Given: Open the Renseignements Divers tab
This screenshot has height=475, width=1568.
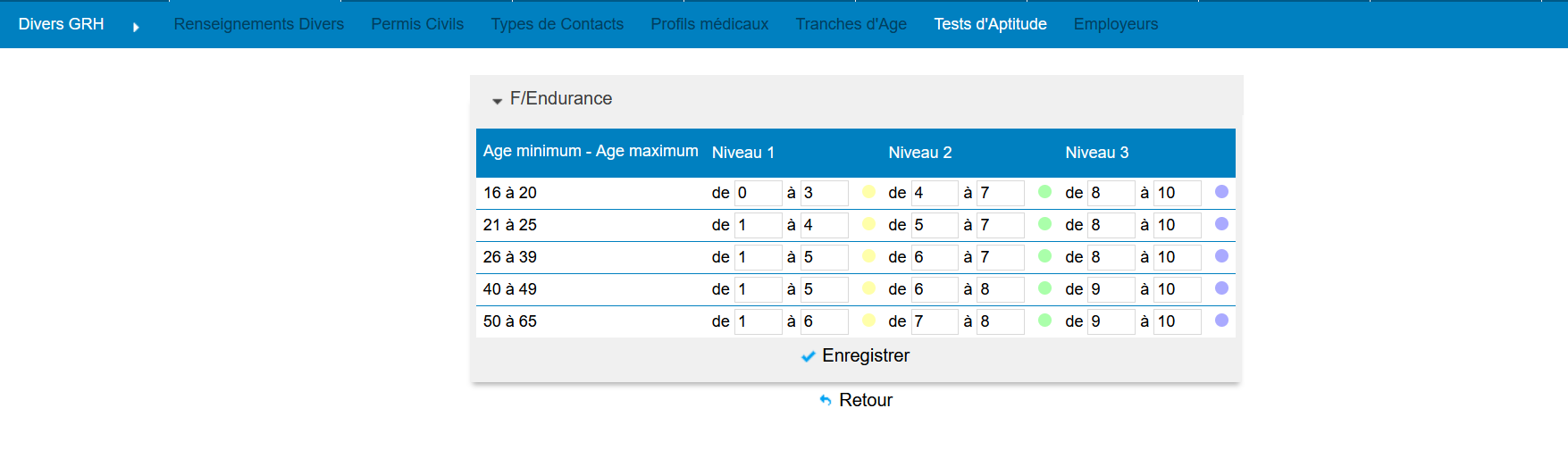Looking at the screenshot, I should click(x=258, y=24).
